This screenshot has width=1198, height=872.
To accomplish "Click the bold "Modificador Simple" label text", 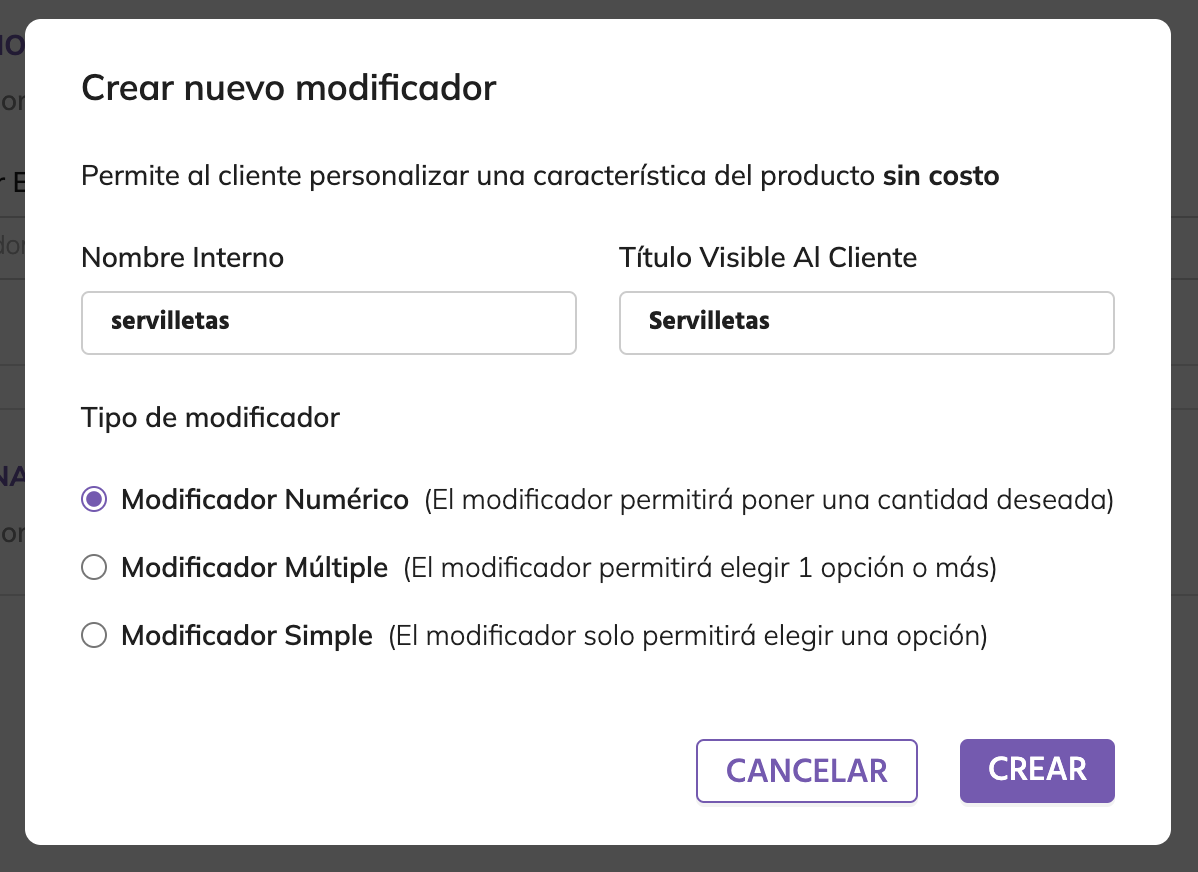I will pyautogui.click(x=247, y=636).
